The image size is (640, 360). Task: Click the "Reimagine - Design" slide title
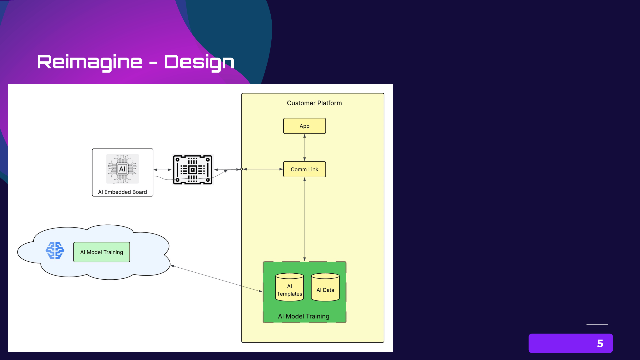136,62
